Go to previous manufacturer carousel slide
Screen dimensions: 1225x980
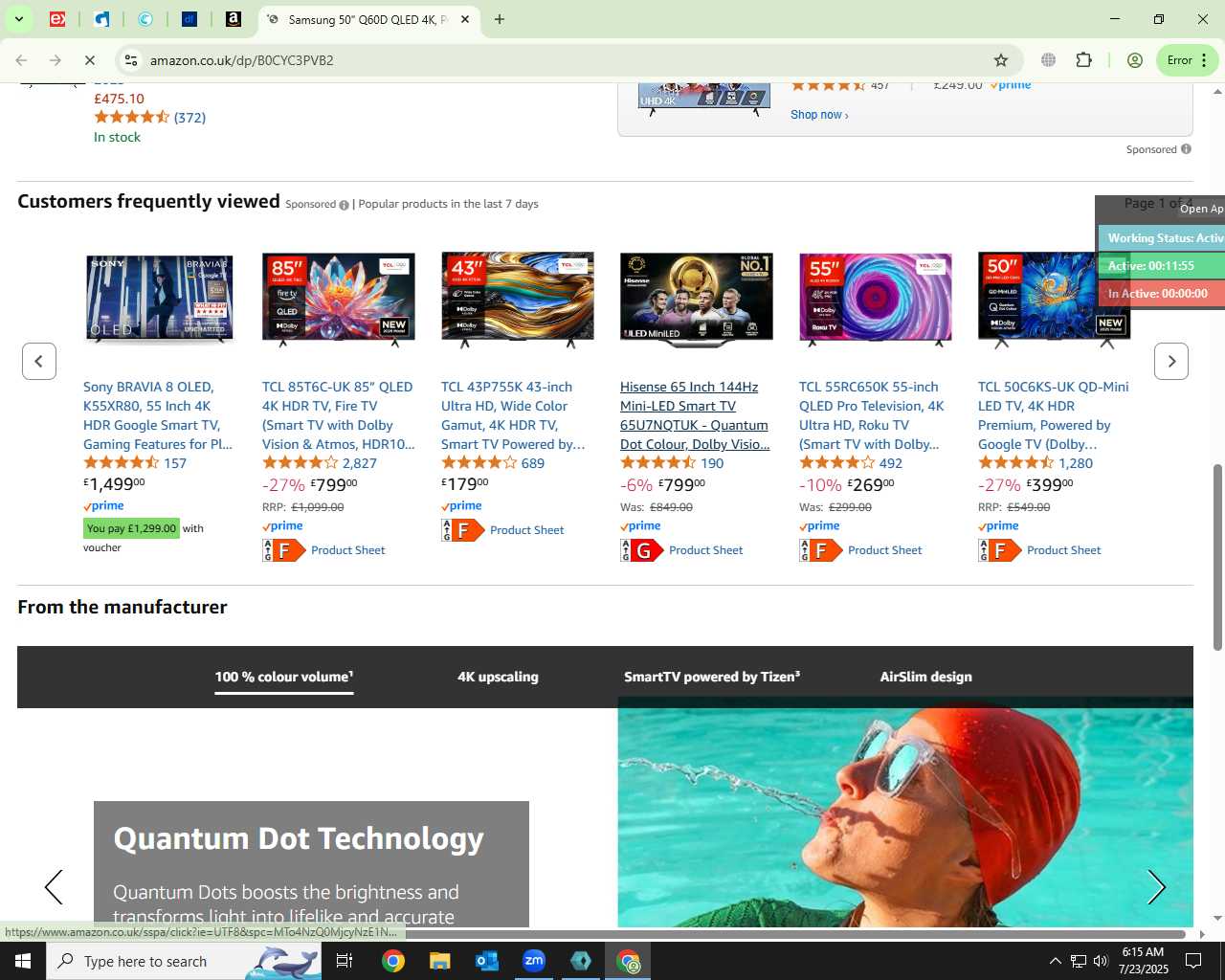tap(55, 887)
